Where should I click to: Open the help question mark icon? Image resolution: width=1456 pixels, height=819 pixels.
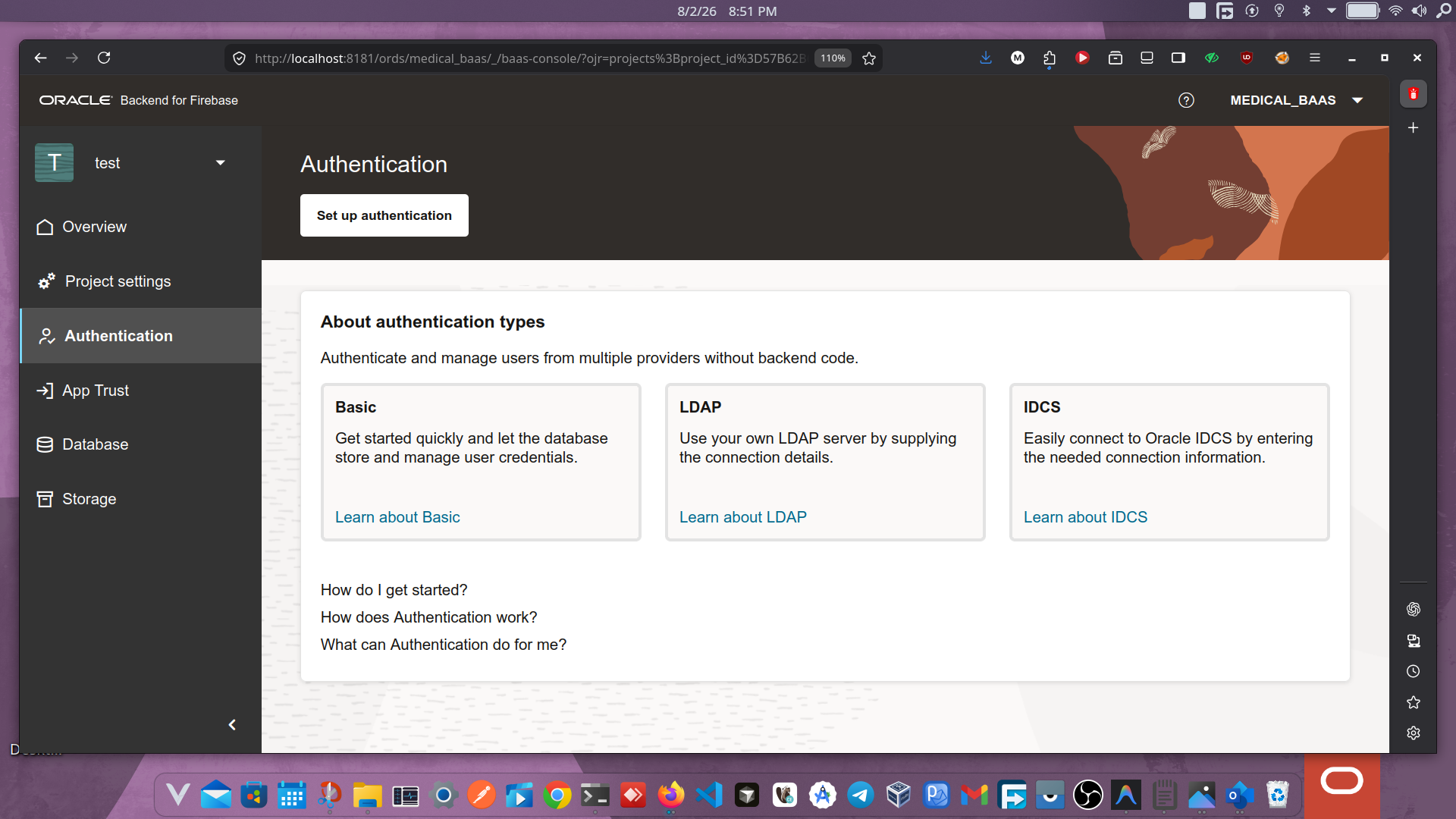pyautogui.click(x=1186, y=100)
